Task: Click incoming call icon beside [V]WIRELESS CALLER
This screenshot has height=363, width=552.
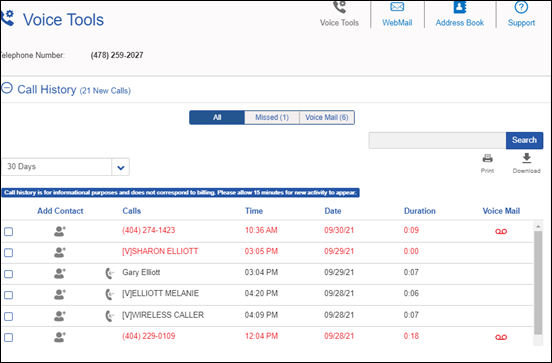Action: point(110,316)
